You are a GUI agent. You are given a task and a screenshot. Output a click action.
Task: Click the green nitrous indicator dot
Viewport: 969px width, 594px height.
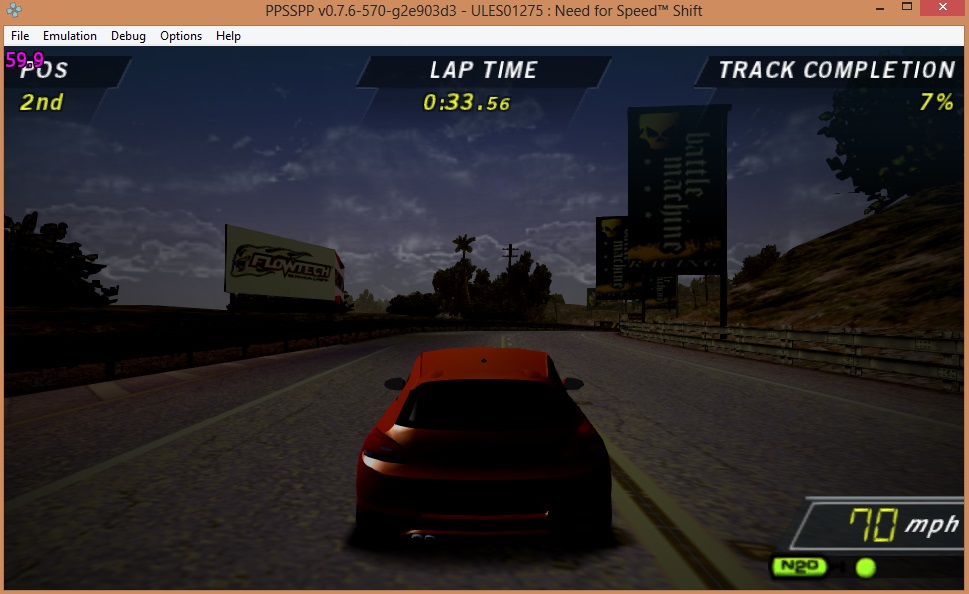(x=866, y=568)
